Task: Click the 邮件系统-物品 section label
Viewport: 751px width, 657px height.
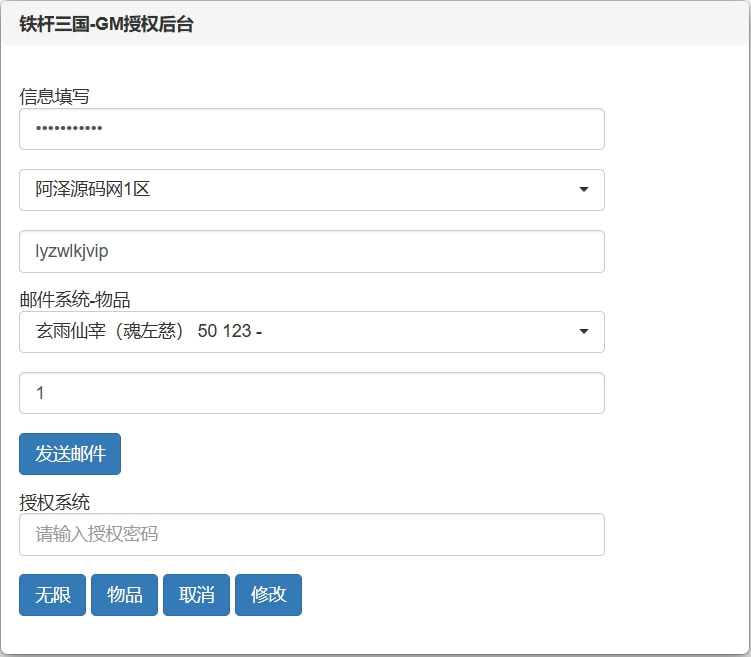Action: point(75,299)
